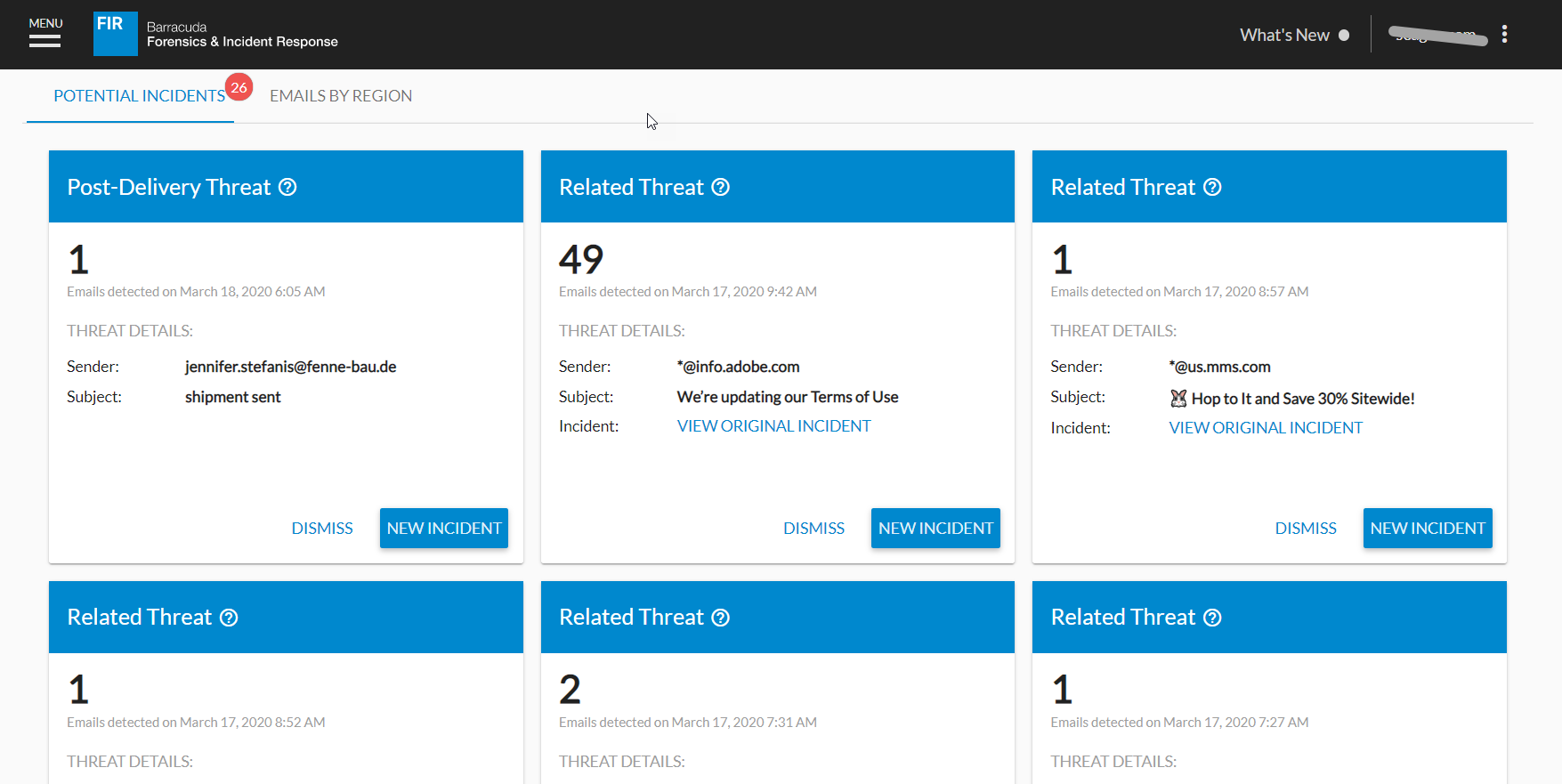Click the redacted account name in the header
This screenshot has width=1562, height=784.
tap(1437, 35)
